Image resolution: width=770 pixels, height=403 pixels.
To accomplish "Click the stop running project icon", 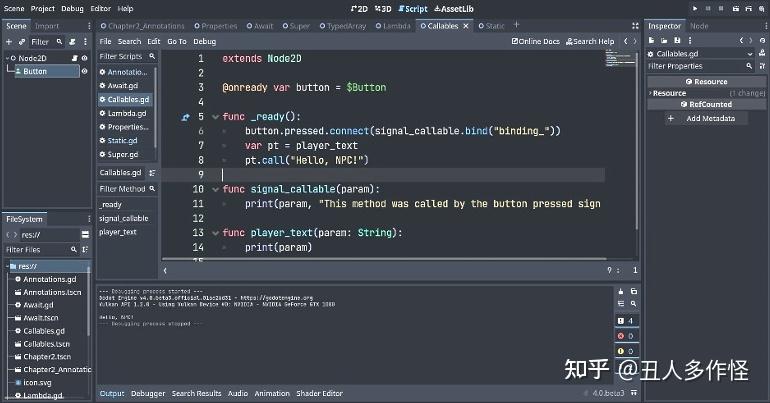I will coord(721,8).
